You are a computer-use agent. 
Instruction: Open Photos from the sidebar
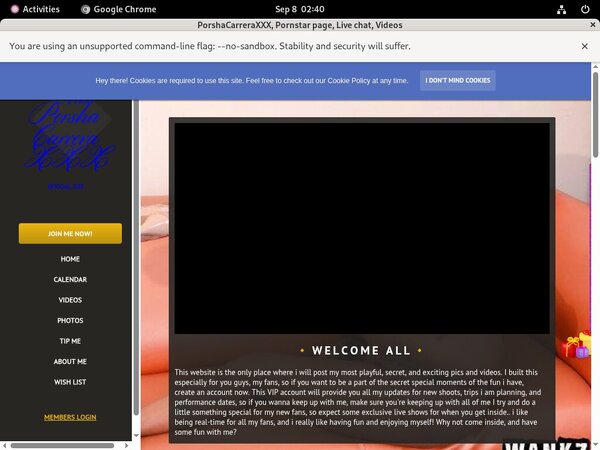[70, 321]
